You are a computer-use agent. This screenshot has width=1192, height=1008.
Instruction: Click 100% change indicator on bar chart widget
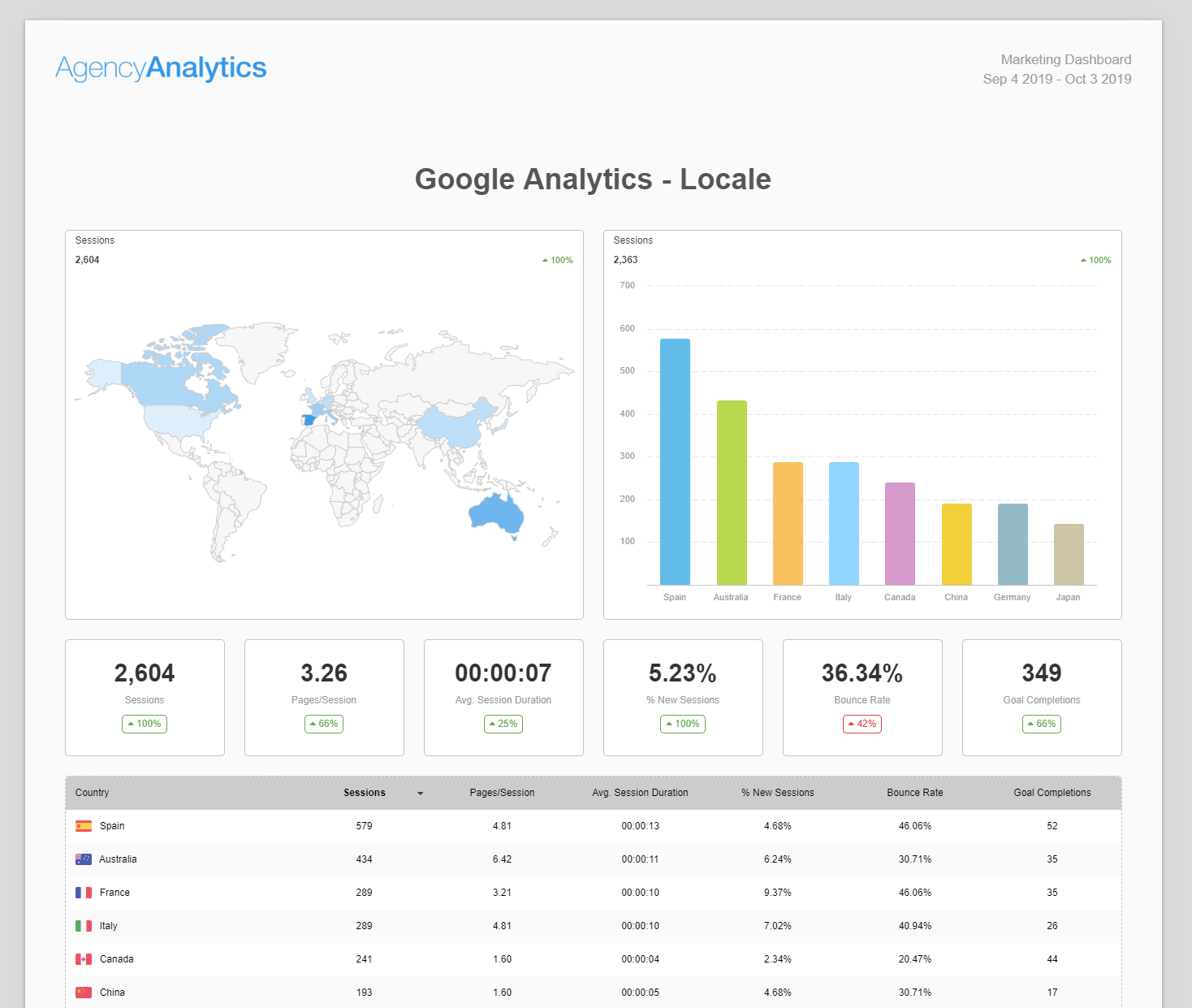click(x=1096, y=261)
